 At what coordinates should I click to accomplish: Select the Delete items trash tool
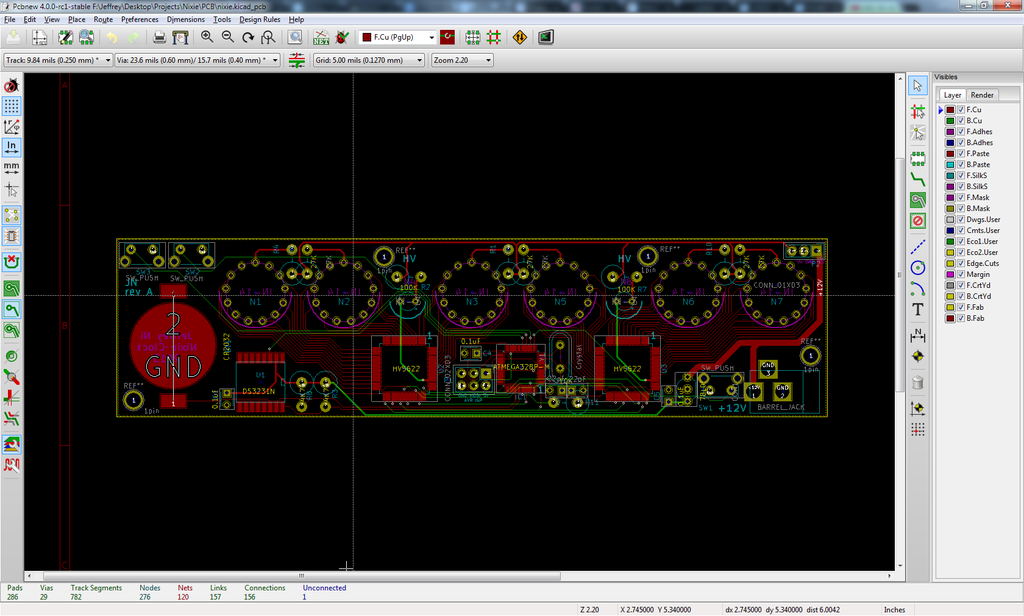tap(918, 382)
